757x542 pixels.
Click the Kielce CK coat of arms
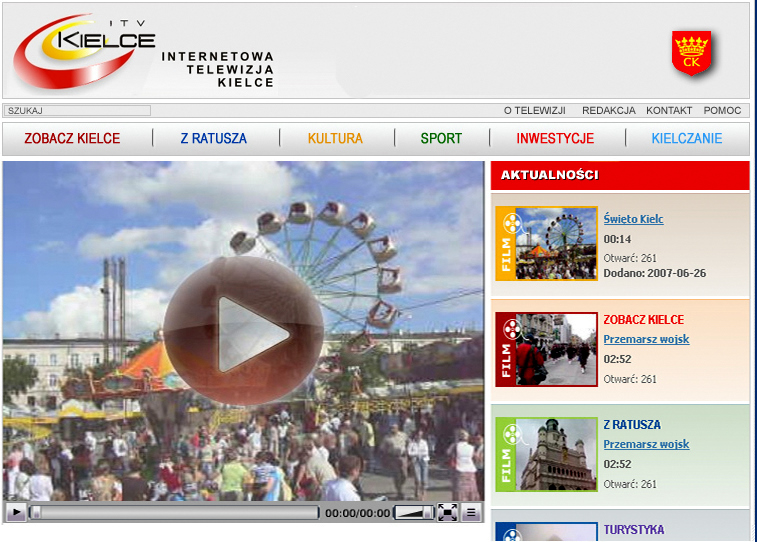click(x=691, y=53)
